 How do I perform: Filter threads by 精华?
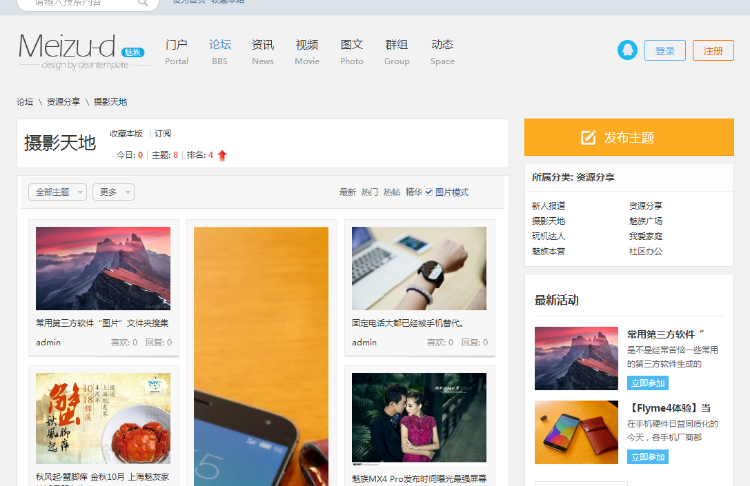(x=414, y=192)
